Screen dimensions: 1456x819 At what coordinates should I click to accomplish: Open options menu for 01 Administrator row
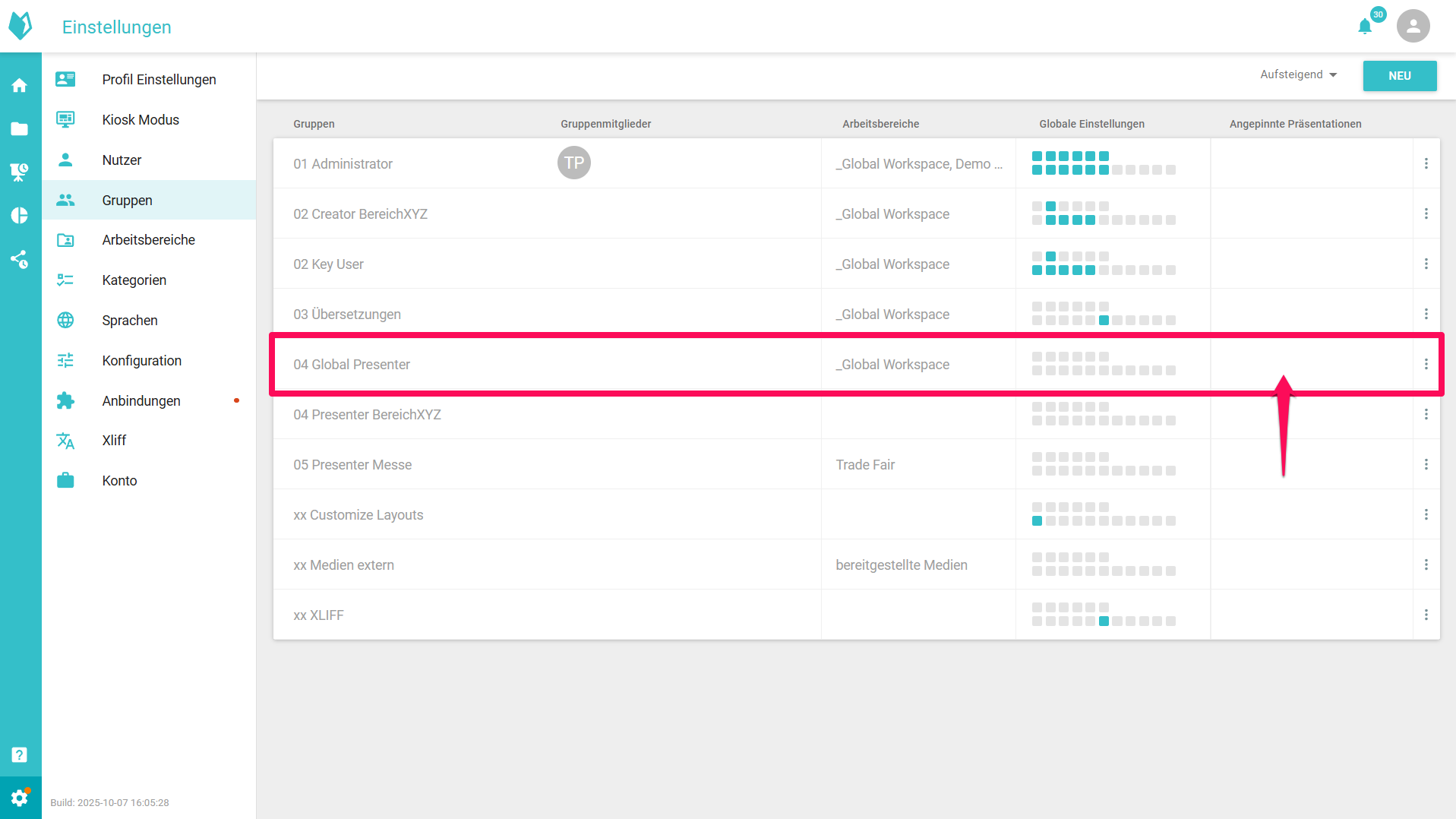point(1426,163)
